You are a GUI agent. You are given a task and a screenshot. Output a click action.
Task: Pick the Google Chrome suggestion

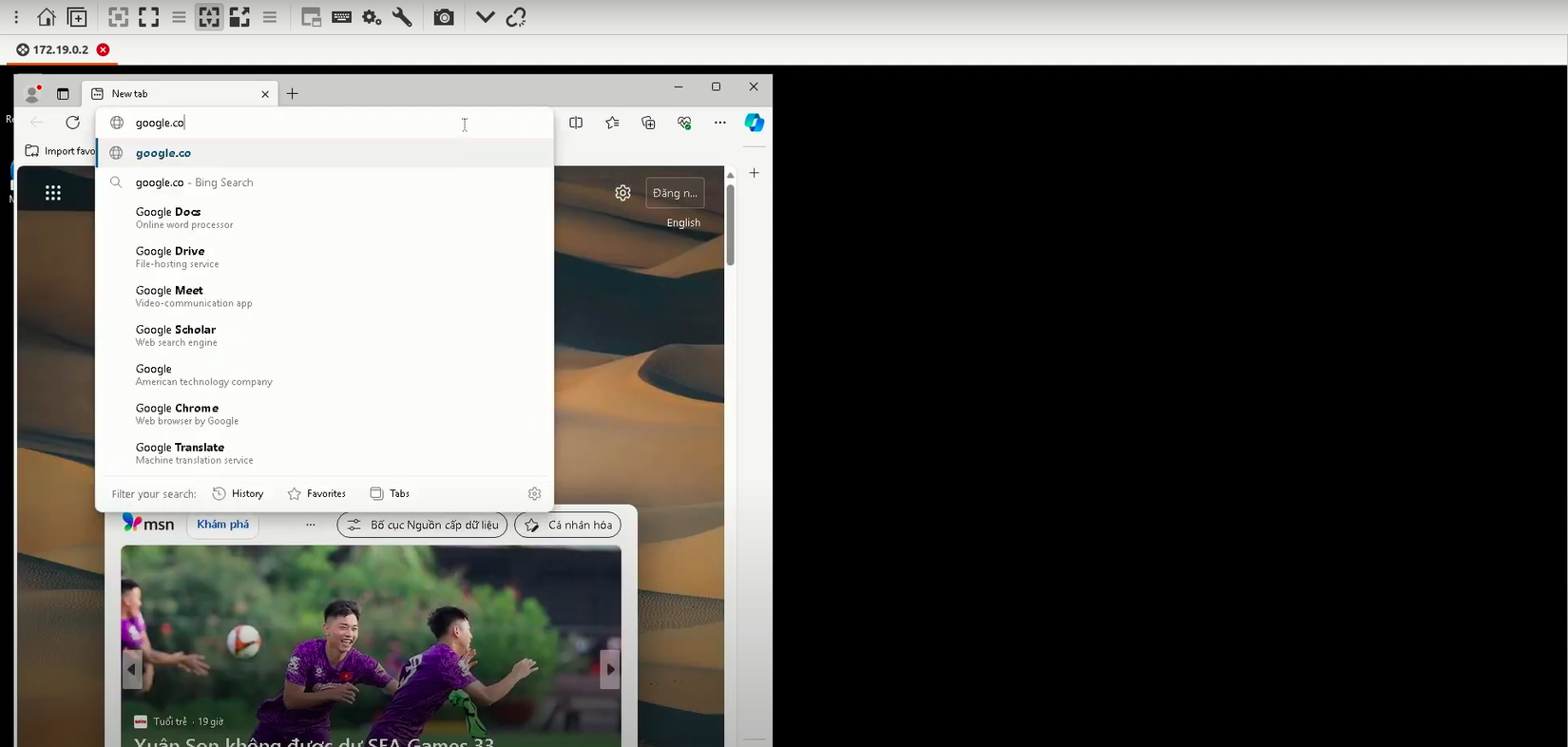click(x=325, y=413)
